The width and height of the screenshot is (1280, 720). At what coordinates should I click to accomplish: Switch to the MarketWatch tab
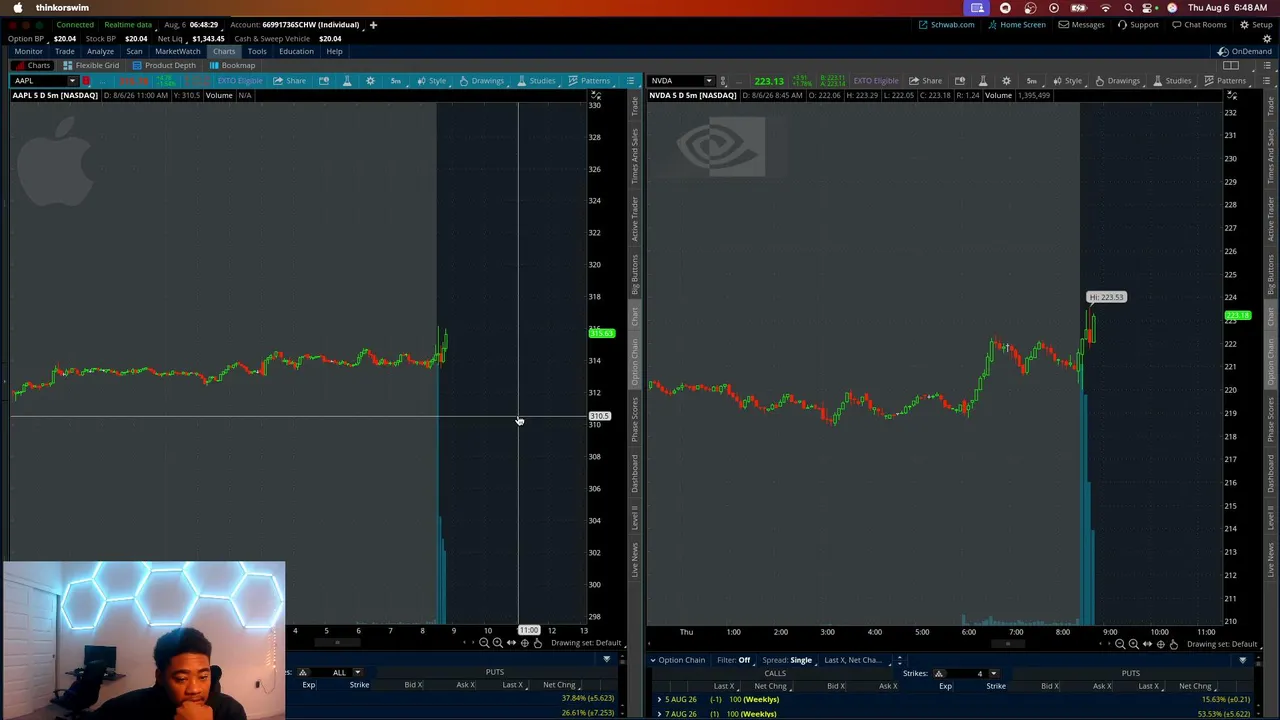coord(177,51)
